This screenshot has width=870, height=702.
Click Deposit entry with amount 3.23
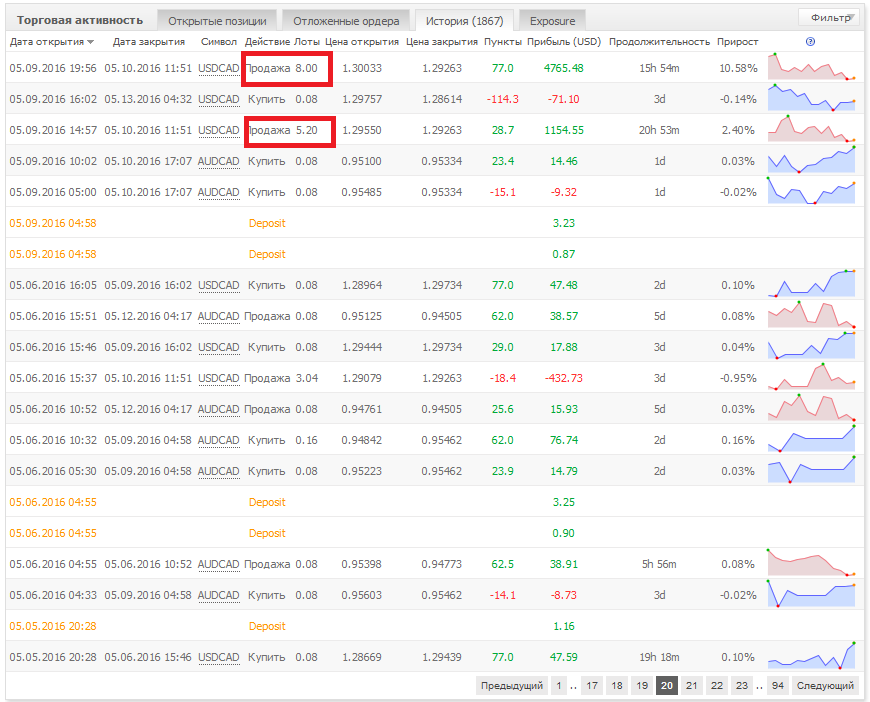coord(267,224)
